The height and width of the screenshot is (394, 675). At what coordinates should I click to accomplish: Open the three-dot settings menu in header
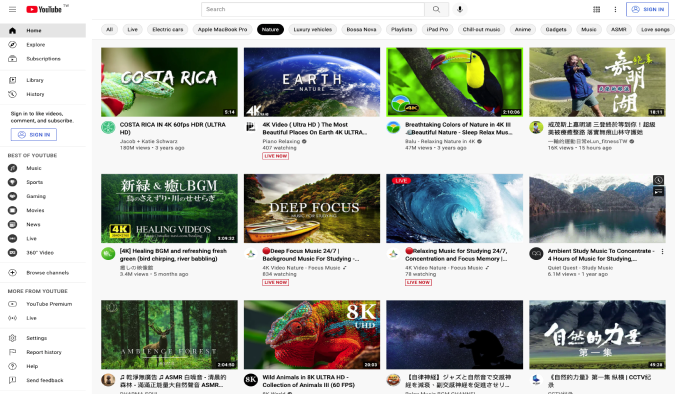pyautogui.click(x=615, y=9)
